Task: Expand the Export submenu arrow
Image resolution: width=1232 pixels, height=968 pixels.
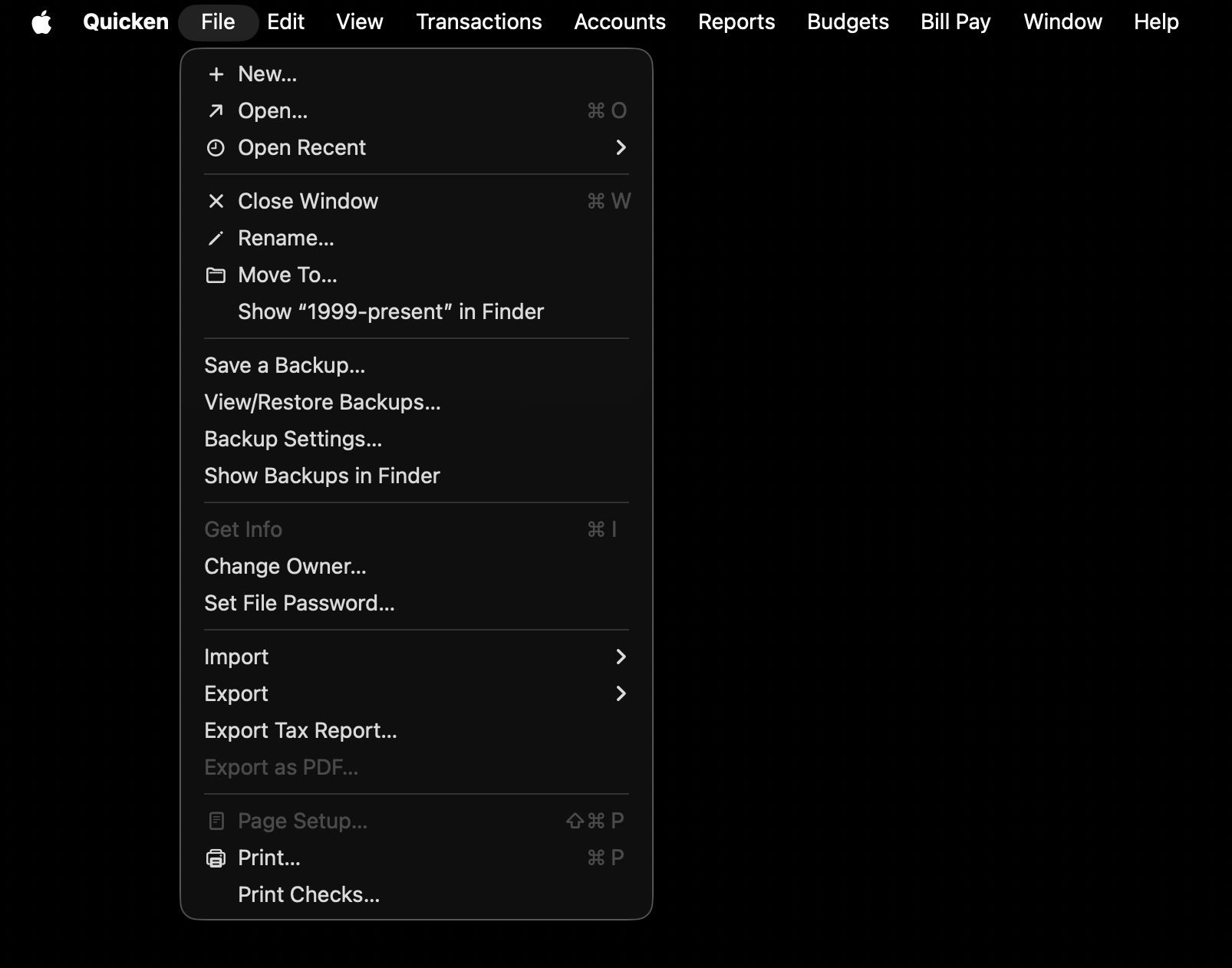Action: click(x=621, y=694)
